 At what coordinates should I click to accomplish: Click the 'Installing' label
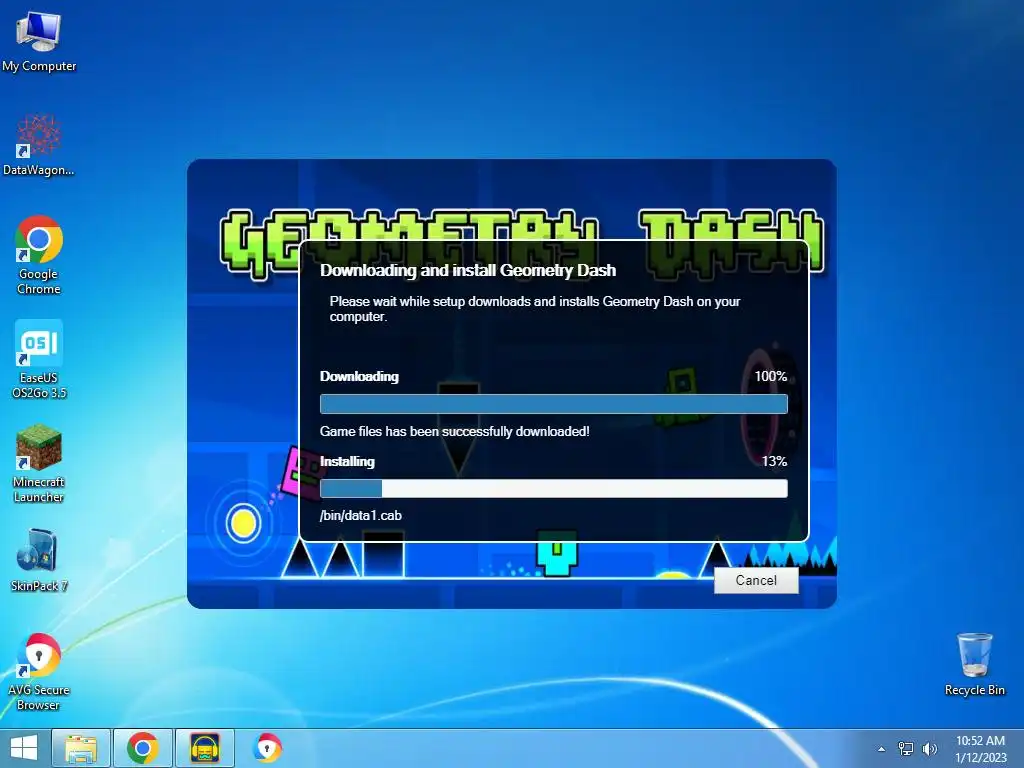(x=347, y=462)
